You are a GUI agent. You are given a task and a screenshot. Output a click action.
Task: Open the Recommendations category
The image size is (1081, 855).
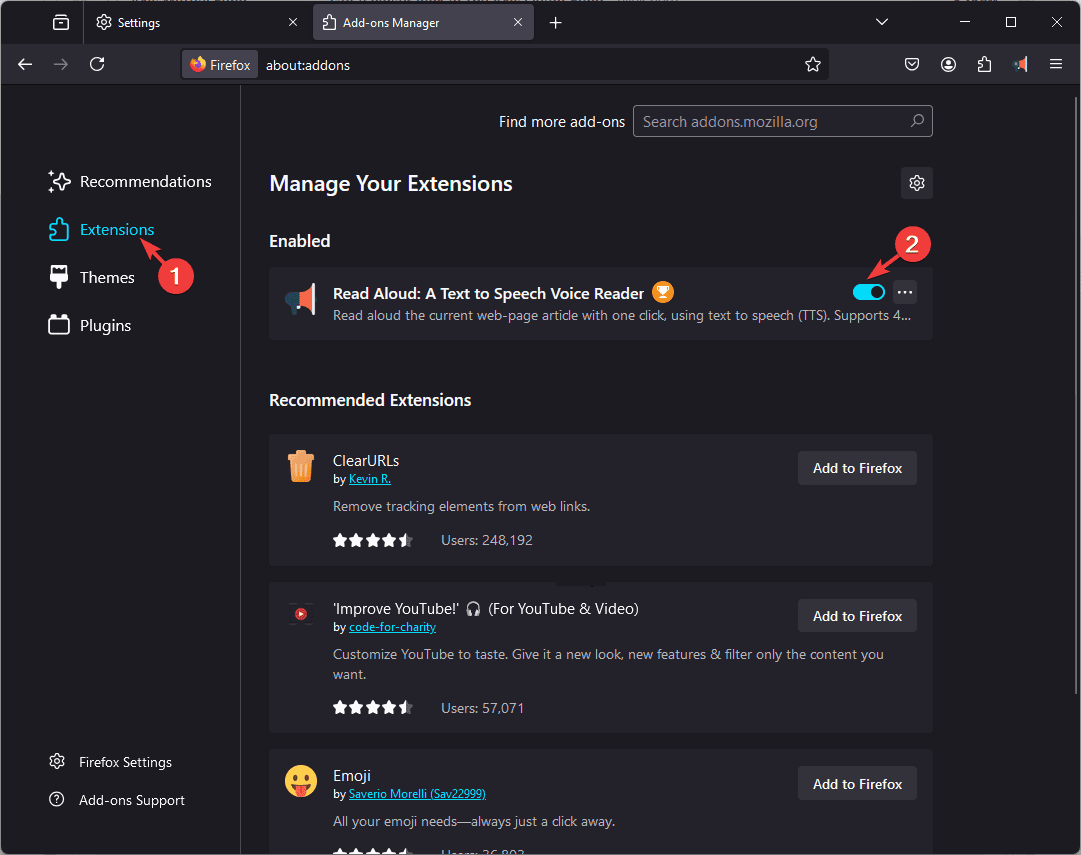130,181
